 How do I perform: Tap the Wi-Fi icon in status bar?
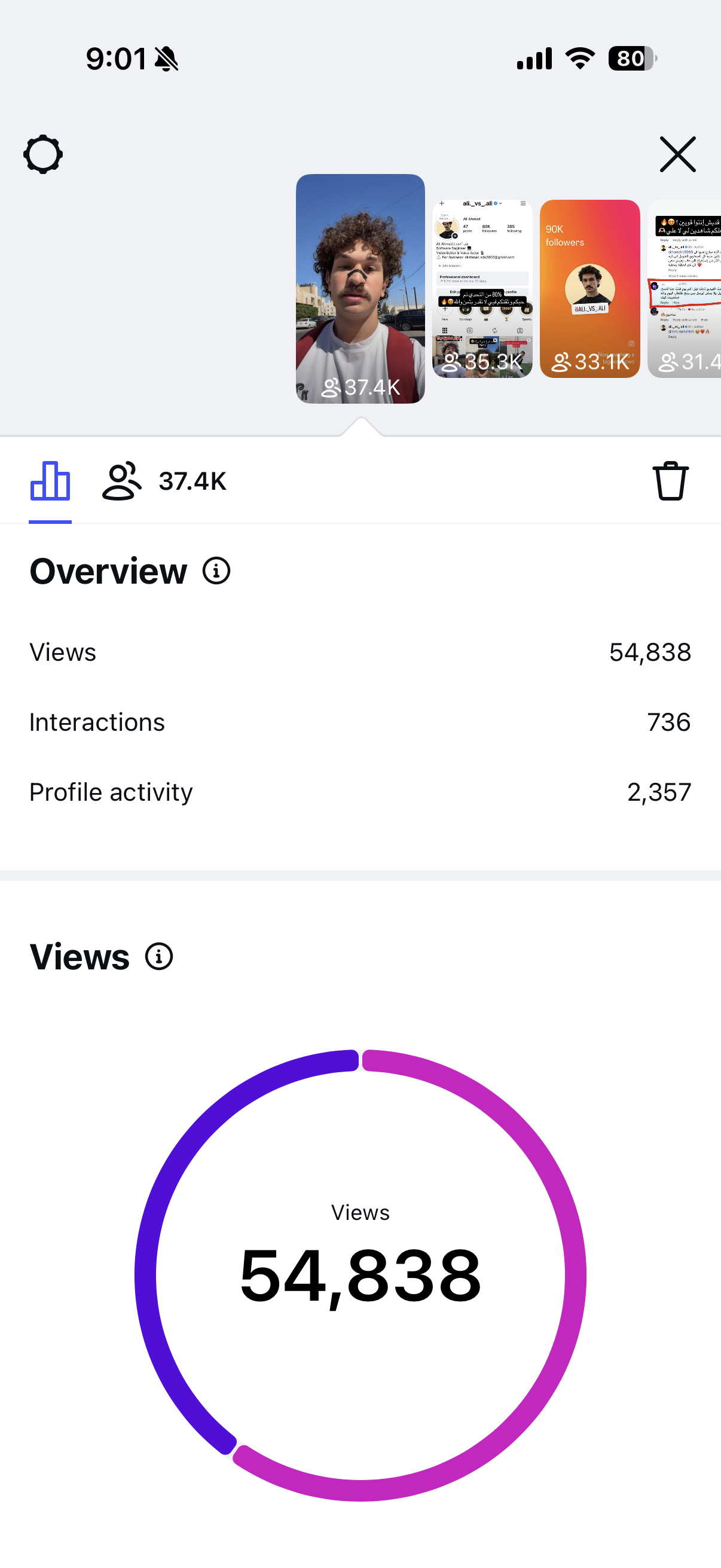(x=580, y=58)
